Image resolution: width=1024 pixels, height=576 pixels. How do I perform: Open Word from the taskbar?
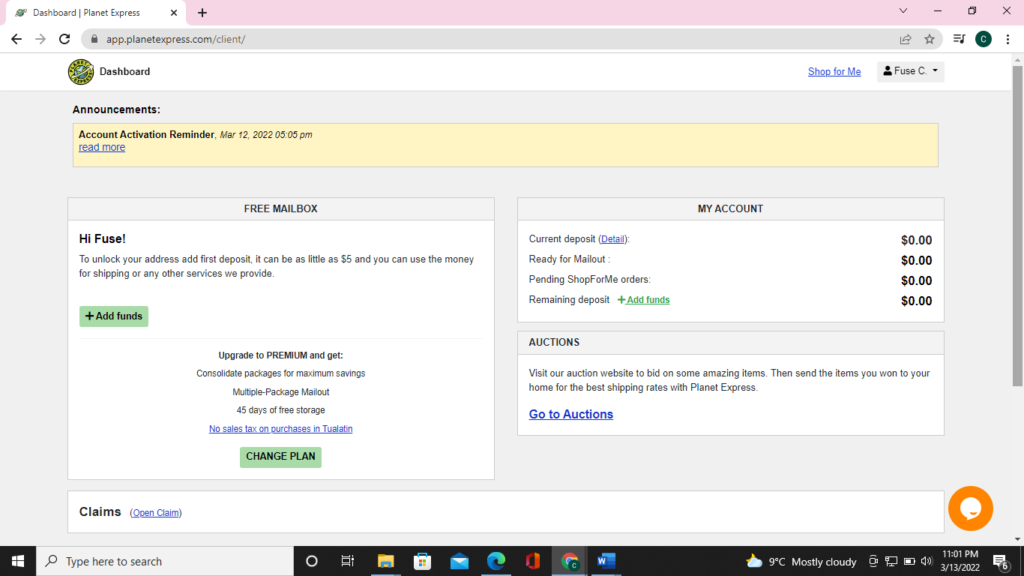pos(606,561)
